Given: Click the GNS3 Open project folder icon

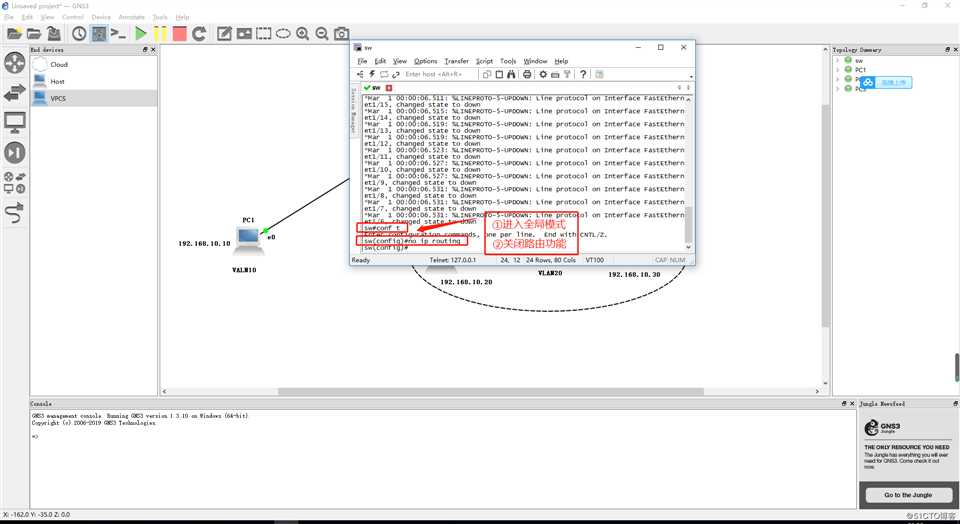Looking at the screenshot, I should [34, 34].
